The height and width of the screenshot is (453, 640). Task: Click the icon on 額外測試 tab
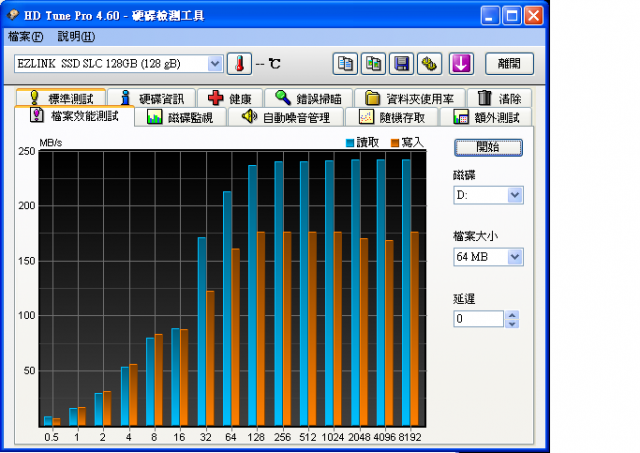pyautogui.click(x=460, y=117)
